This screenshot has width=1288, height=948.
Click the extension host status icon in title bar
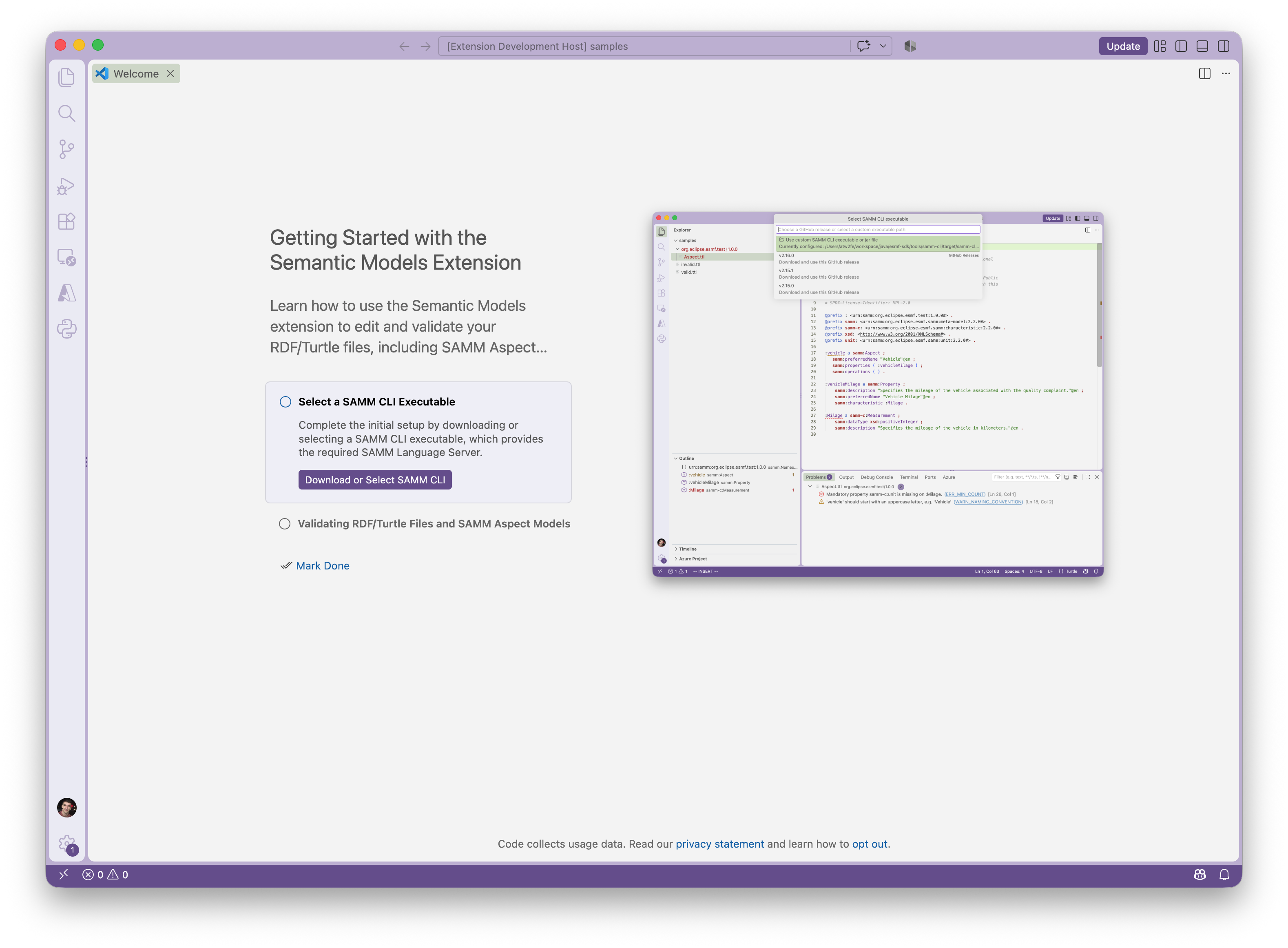(x=910, y=46)
